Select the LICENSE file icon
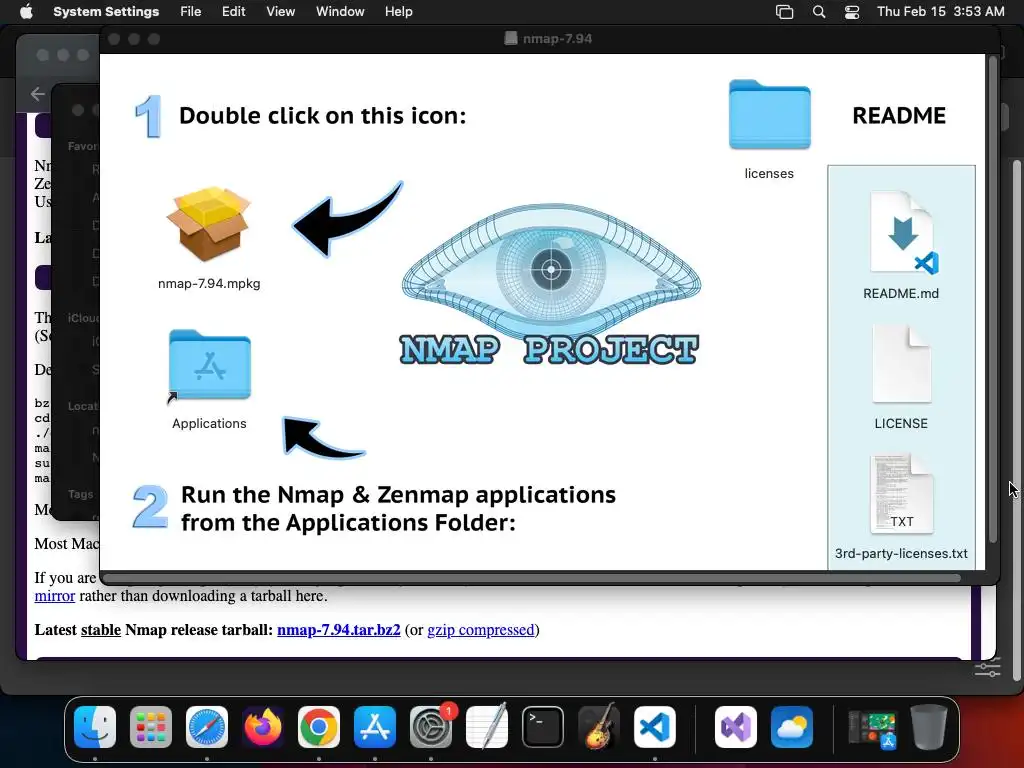This screenshot has height=768, width=1024. [x=901, y=364]
